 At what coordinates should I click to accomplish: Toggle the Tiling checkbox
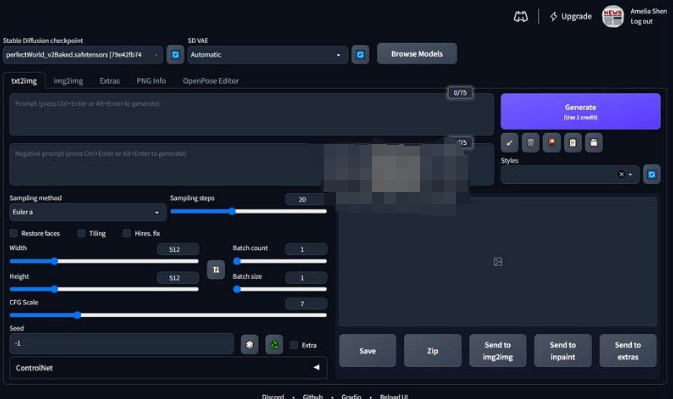(x=81, y=233)
